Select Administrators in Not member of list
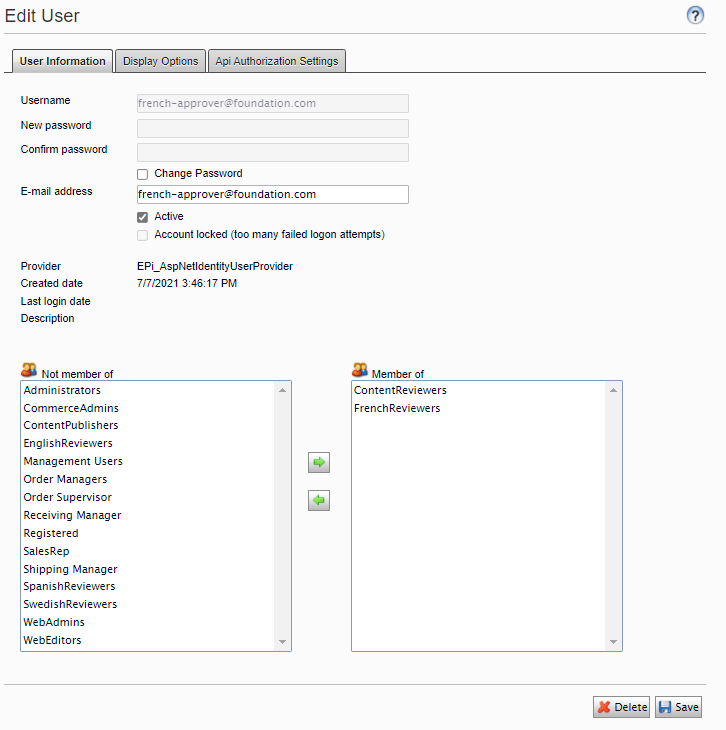Screen dimensions: 726x730 62,390
